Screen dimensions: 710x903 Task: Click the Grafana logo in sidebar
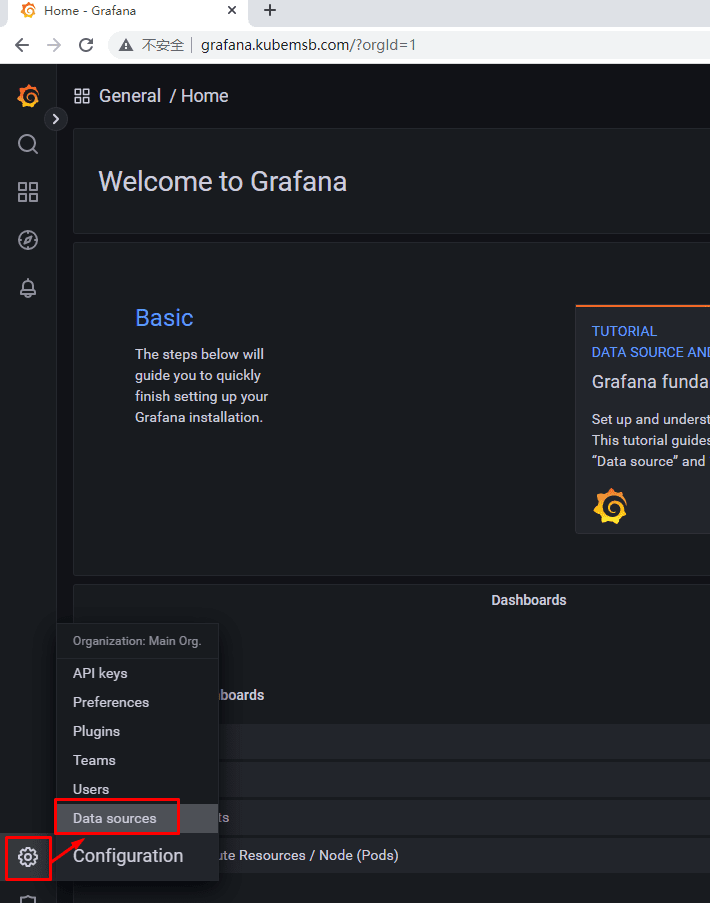(28, 96)
